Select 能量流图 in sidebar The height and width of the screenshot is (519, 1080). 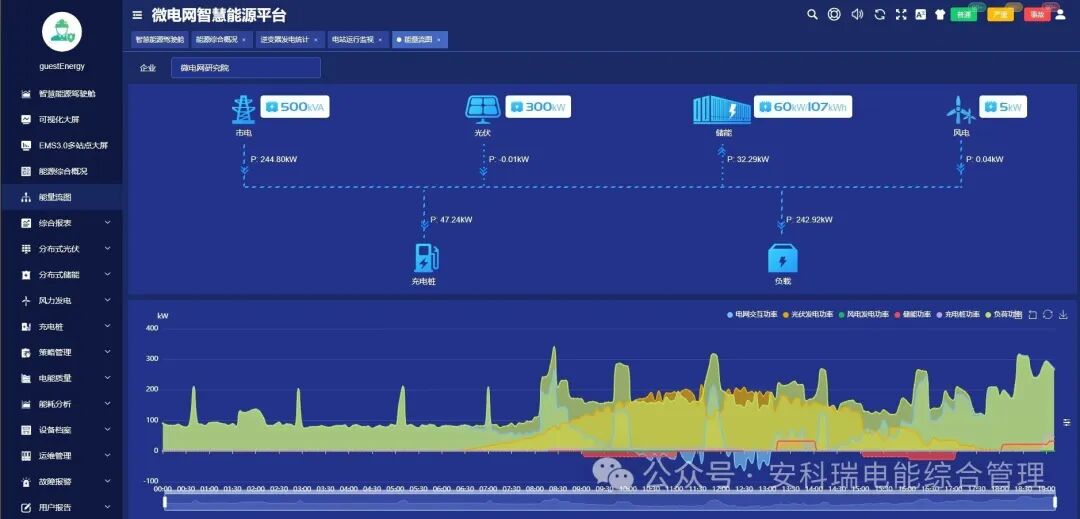click(62, 198)
